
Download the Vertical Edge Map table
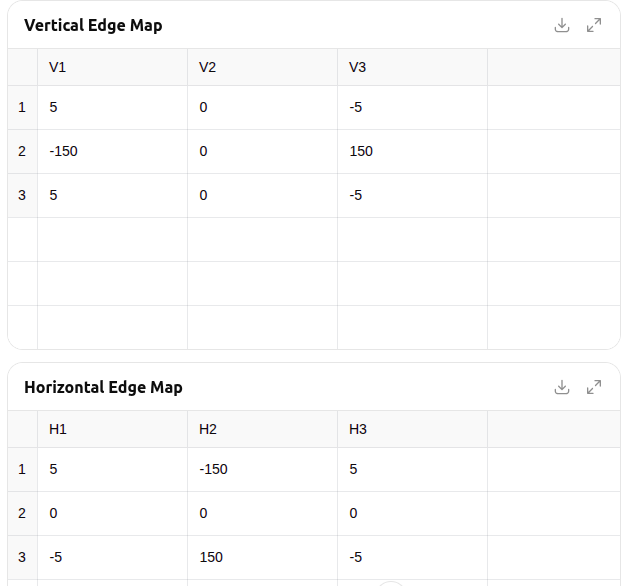point(562,25)
